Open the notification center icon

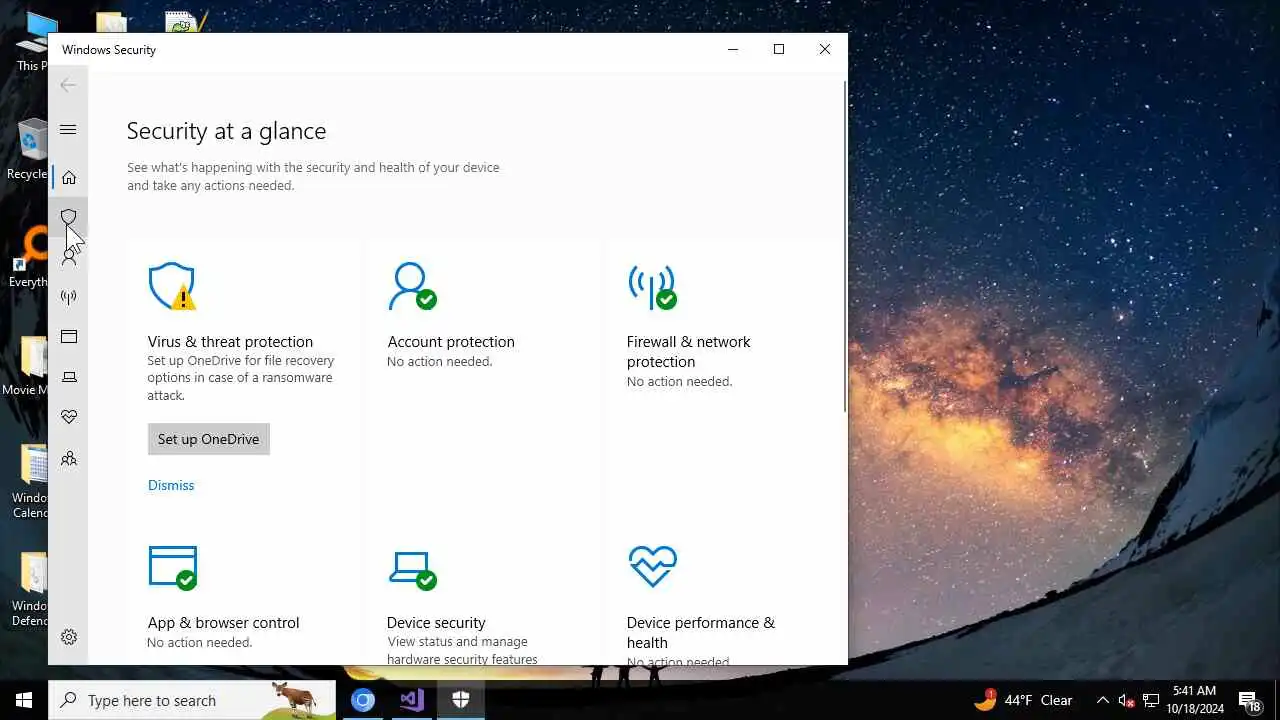(1249, 701)
